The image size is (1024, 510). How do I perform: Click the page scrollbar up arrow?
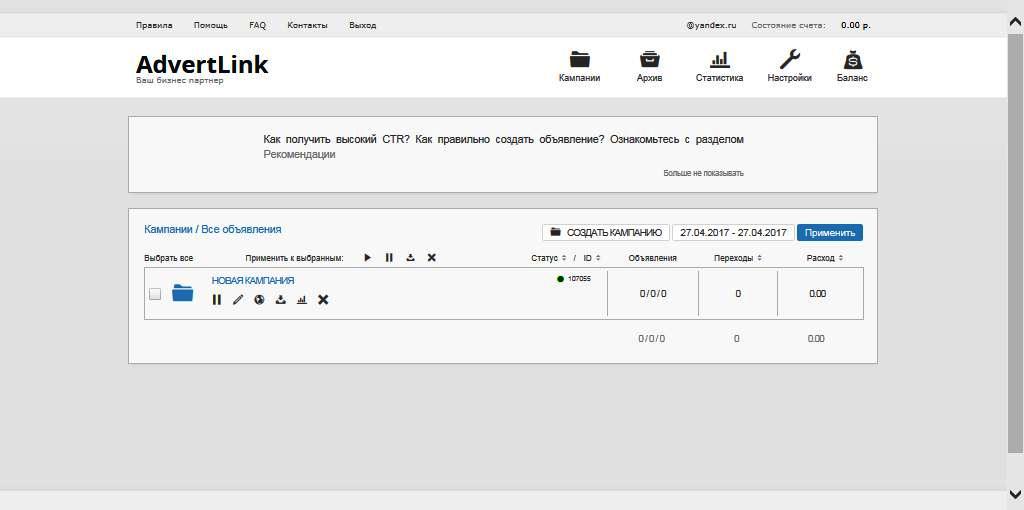coord(1016,24)
